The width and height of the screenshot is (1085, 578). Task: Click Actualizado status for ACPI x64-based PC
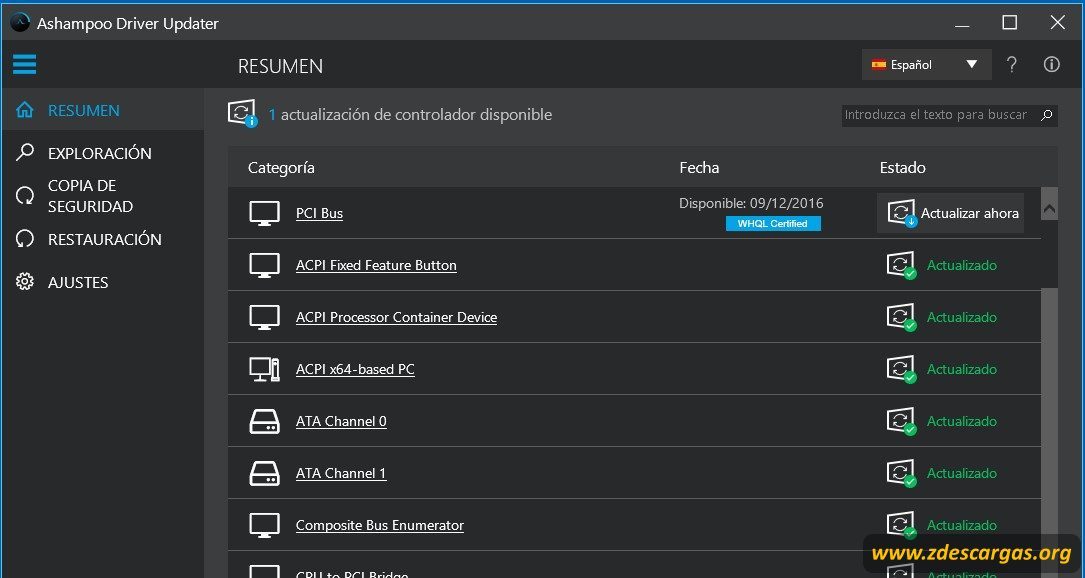point(962,369)
